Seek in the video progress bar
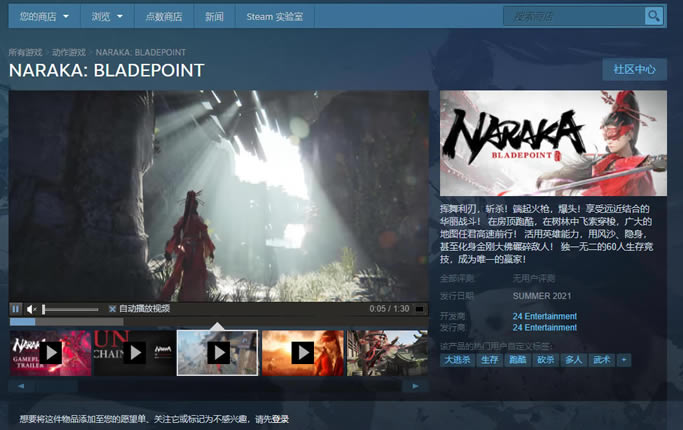Screen dimensions: 683x430 point(219,322)
